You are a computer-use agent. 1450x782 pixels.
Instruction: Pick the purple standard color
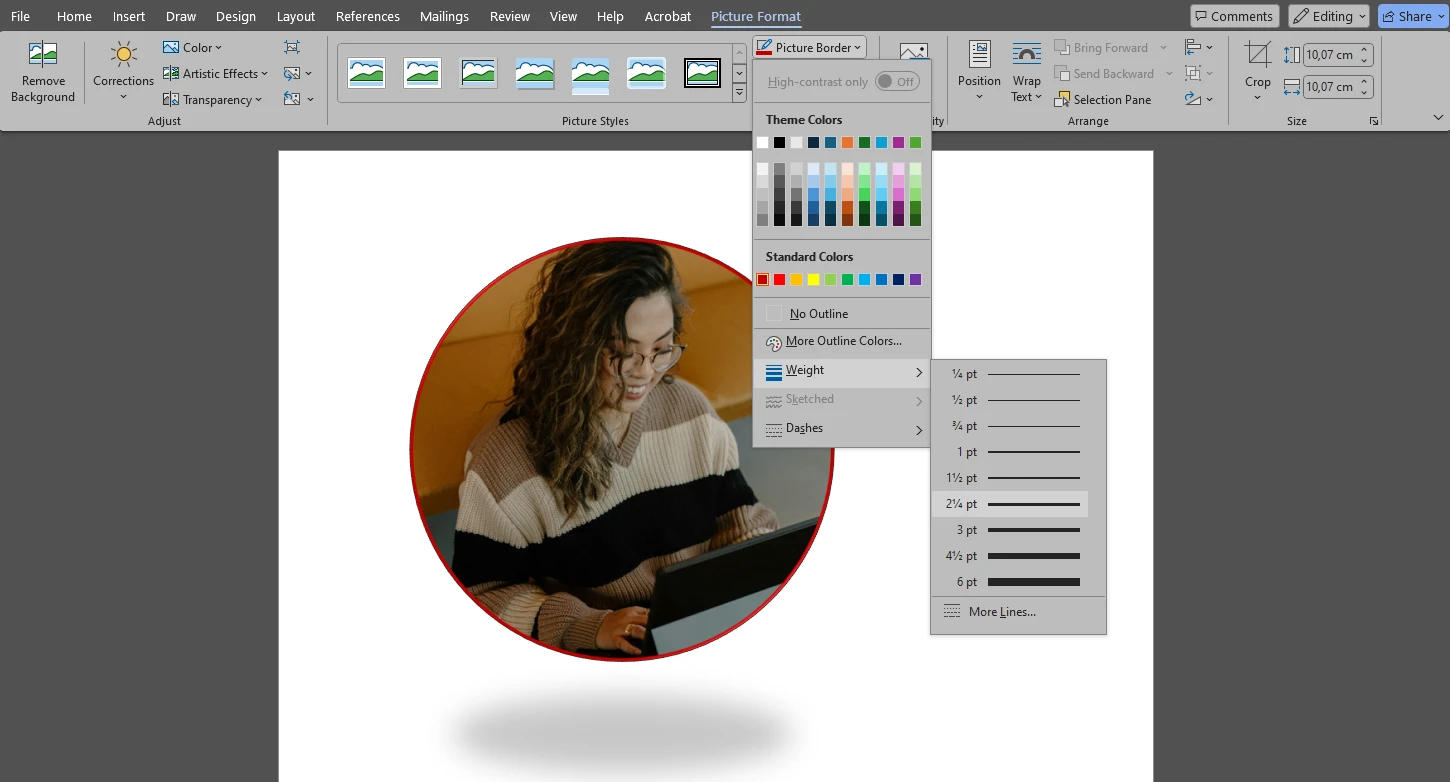pos(916,280)
